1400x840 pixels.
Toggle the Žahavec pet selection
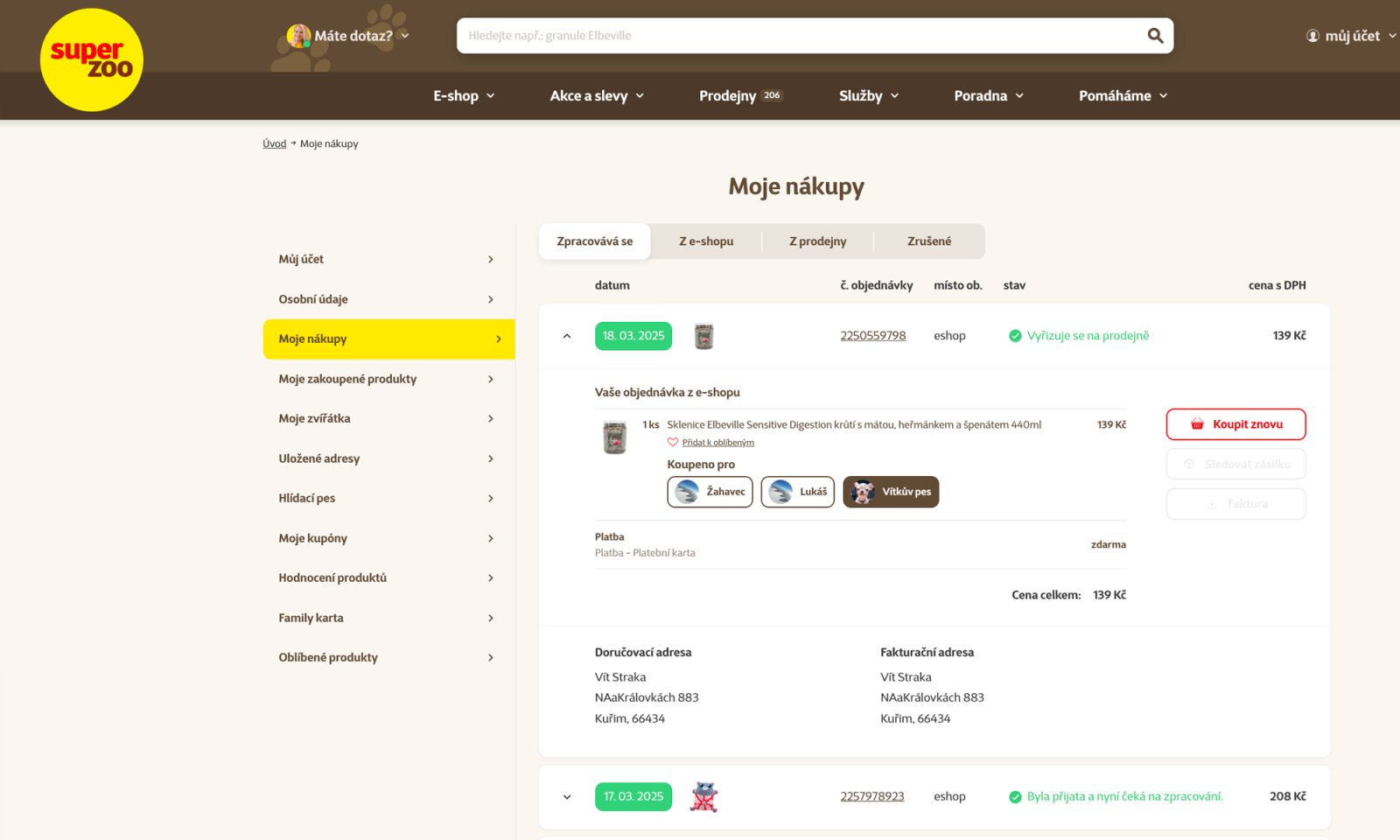[x=710, y=492]
